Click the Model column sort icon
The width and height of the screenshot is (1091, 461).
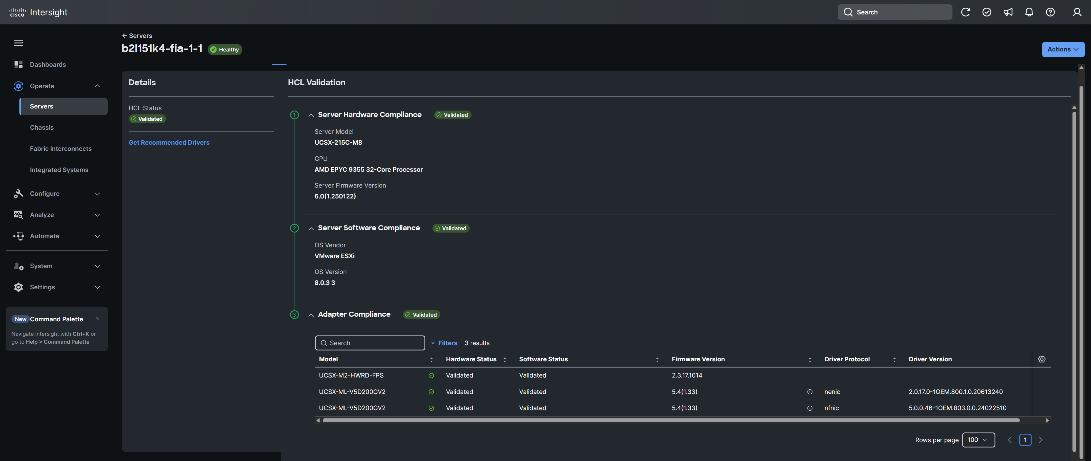click(x=431, y=360)
